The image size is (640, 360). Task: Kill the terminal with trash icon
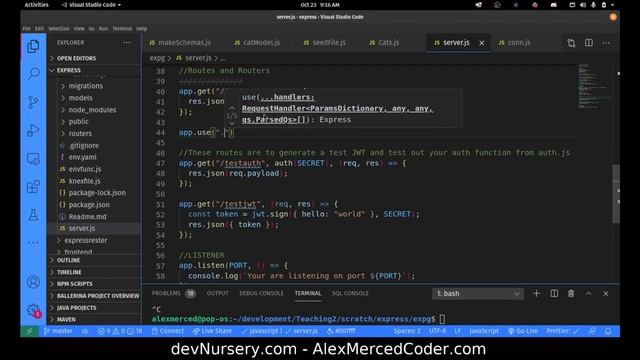571,293
